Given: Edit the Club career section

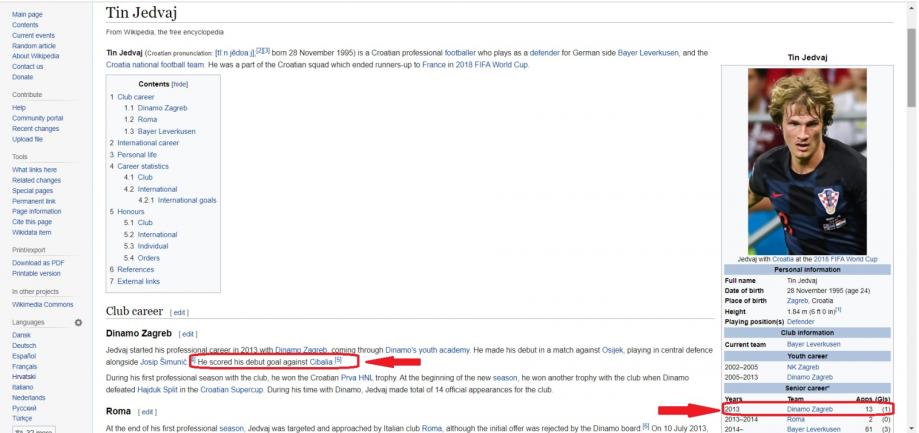Looking at the screenshot, I should [179, 313].
